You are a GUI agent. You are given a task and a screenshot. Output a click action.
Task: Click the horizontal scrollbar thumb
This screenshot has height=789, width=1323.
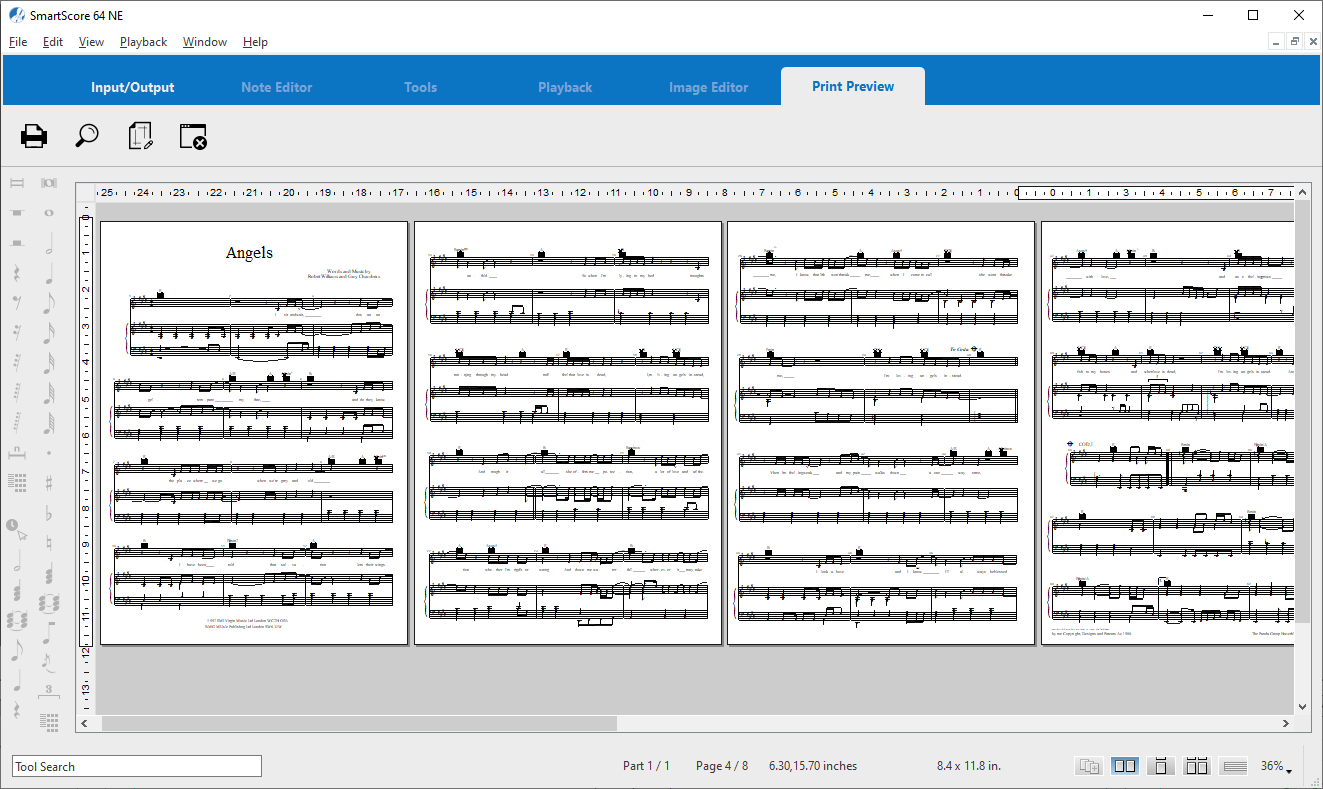[x=359, y=723]
